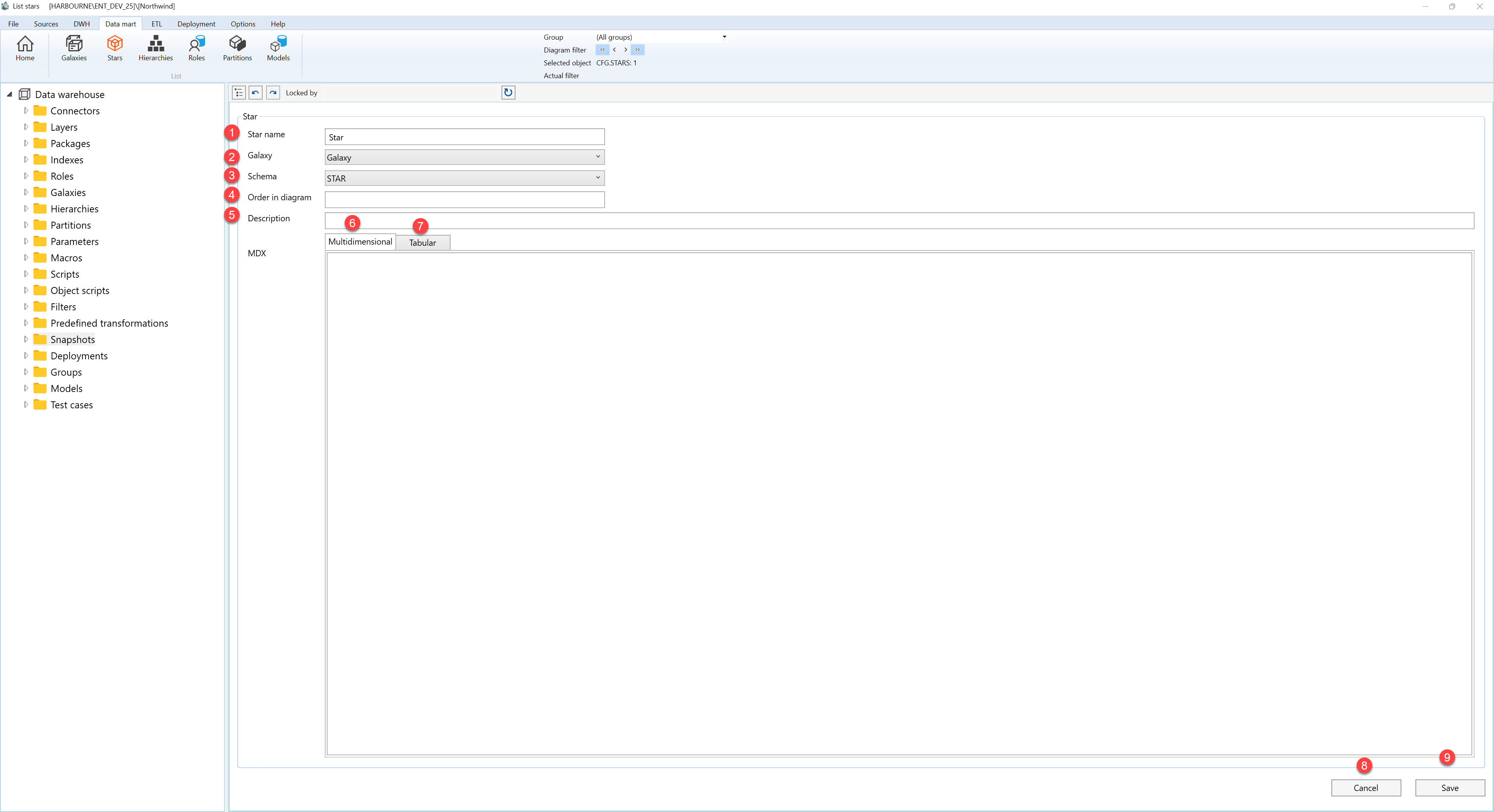Click the Description input field
Screen dimensions: 1494x812
tap(899, 220)
